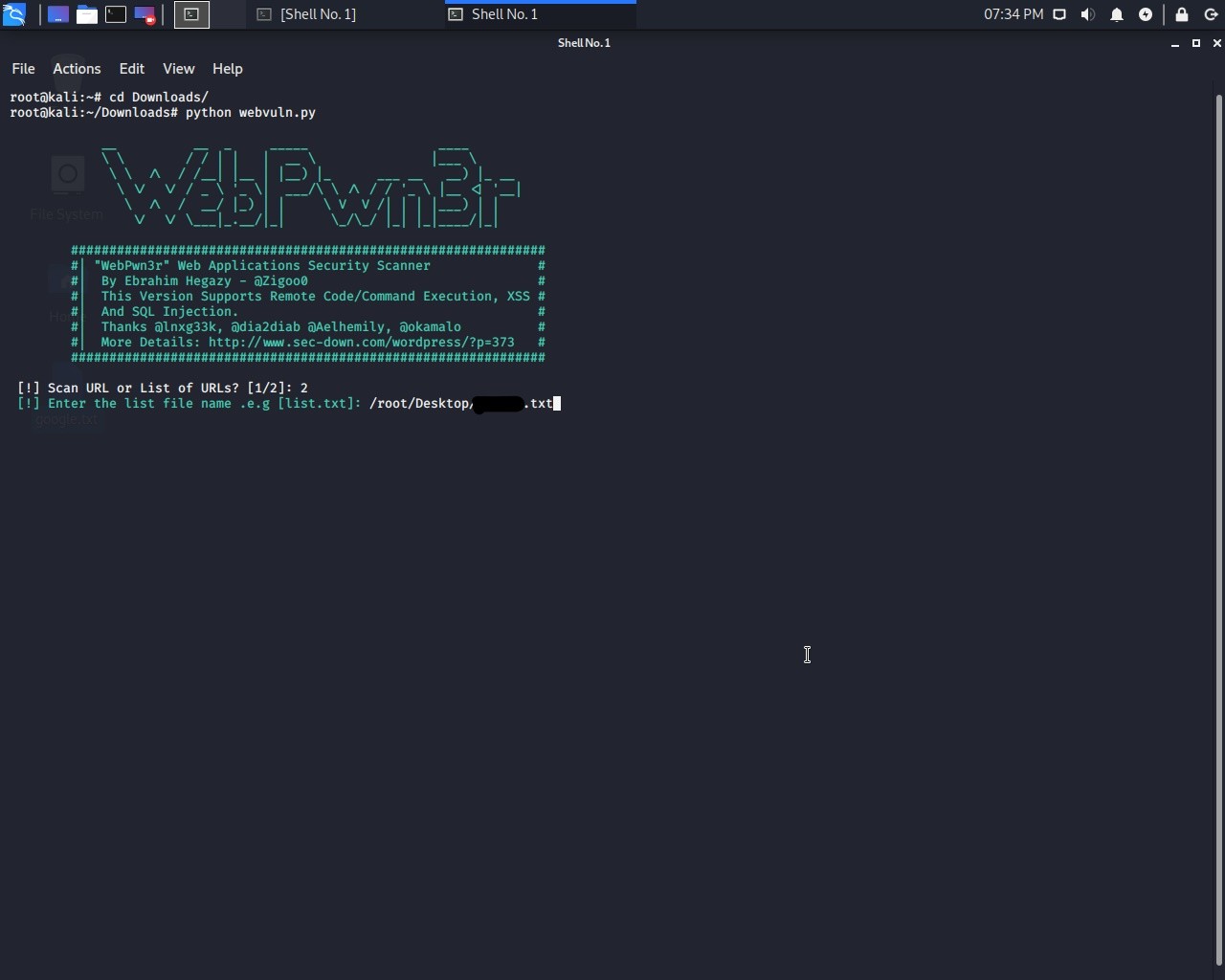This screenshot has height=980, width=1225.
Task: Click the 'And SQL Injection.' banner line
Action: (x=170, y=311)
